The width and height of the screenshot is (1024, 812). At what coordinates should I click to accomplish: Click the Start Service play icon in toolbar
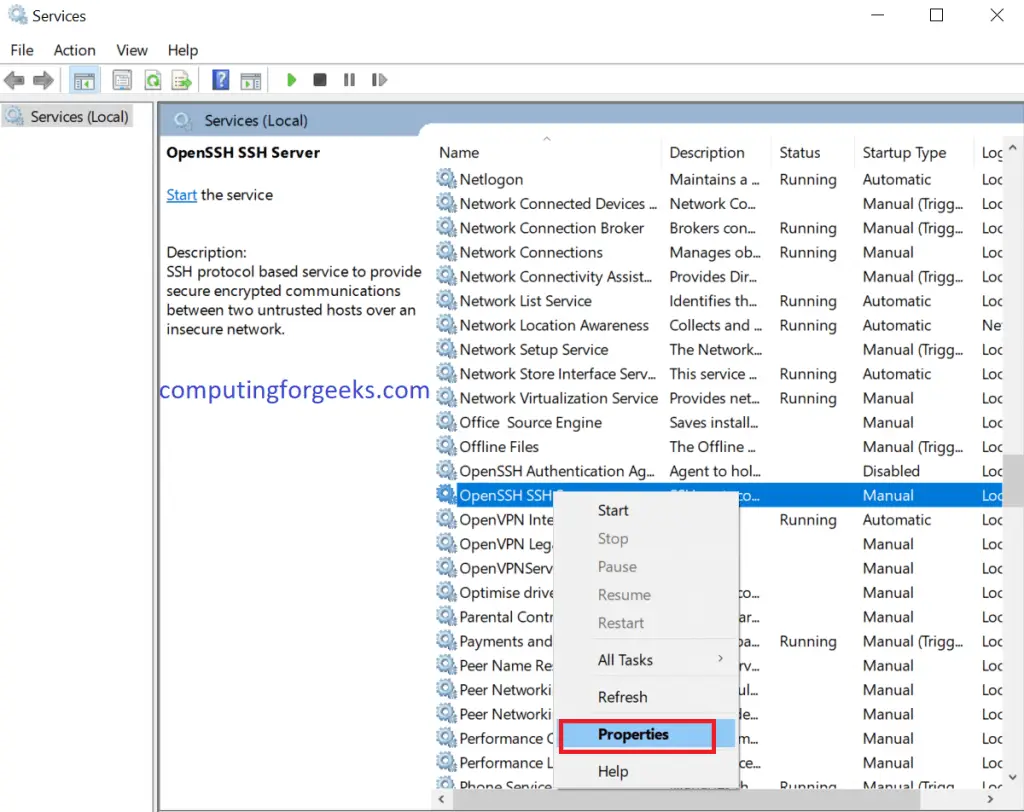click(x=291, y=80)
